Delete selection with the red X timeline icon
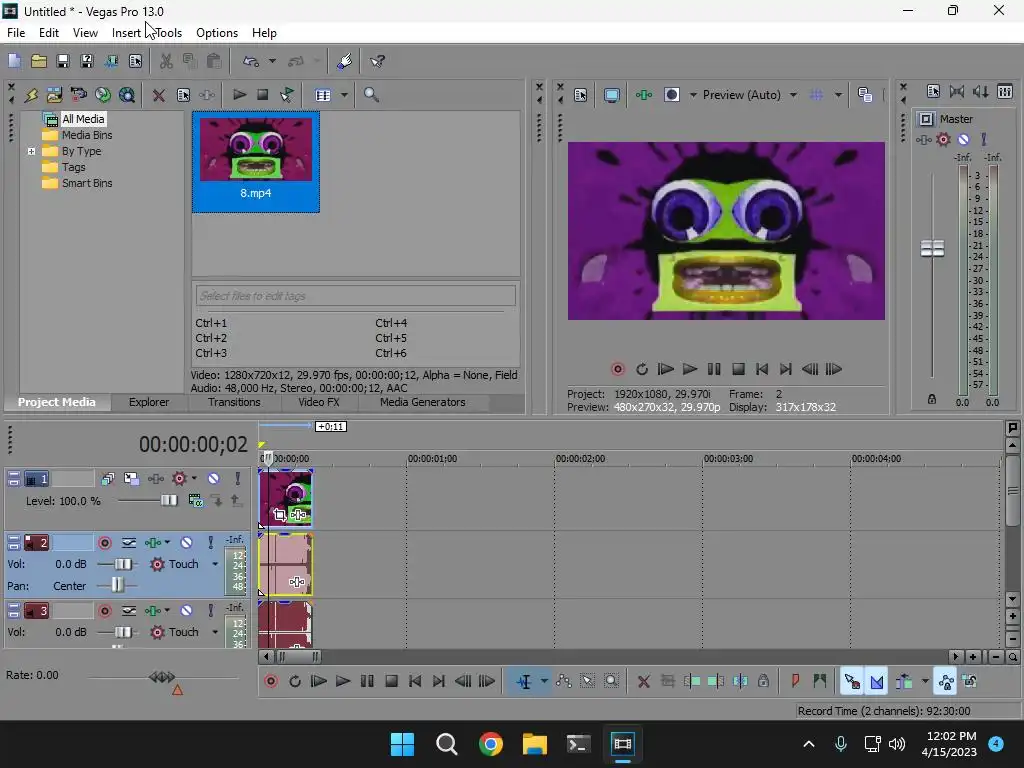This screenshot has height=768, width=1024. pyautogui.click(x=643, y=681)
